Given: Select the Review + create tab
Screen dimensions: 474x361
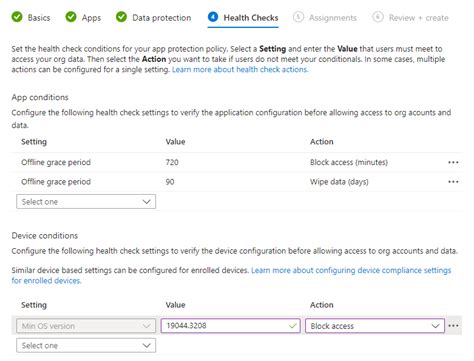Looking at the screenshot, I should (x=419, y=18).
